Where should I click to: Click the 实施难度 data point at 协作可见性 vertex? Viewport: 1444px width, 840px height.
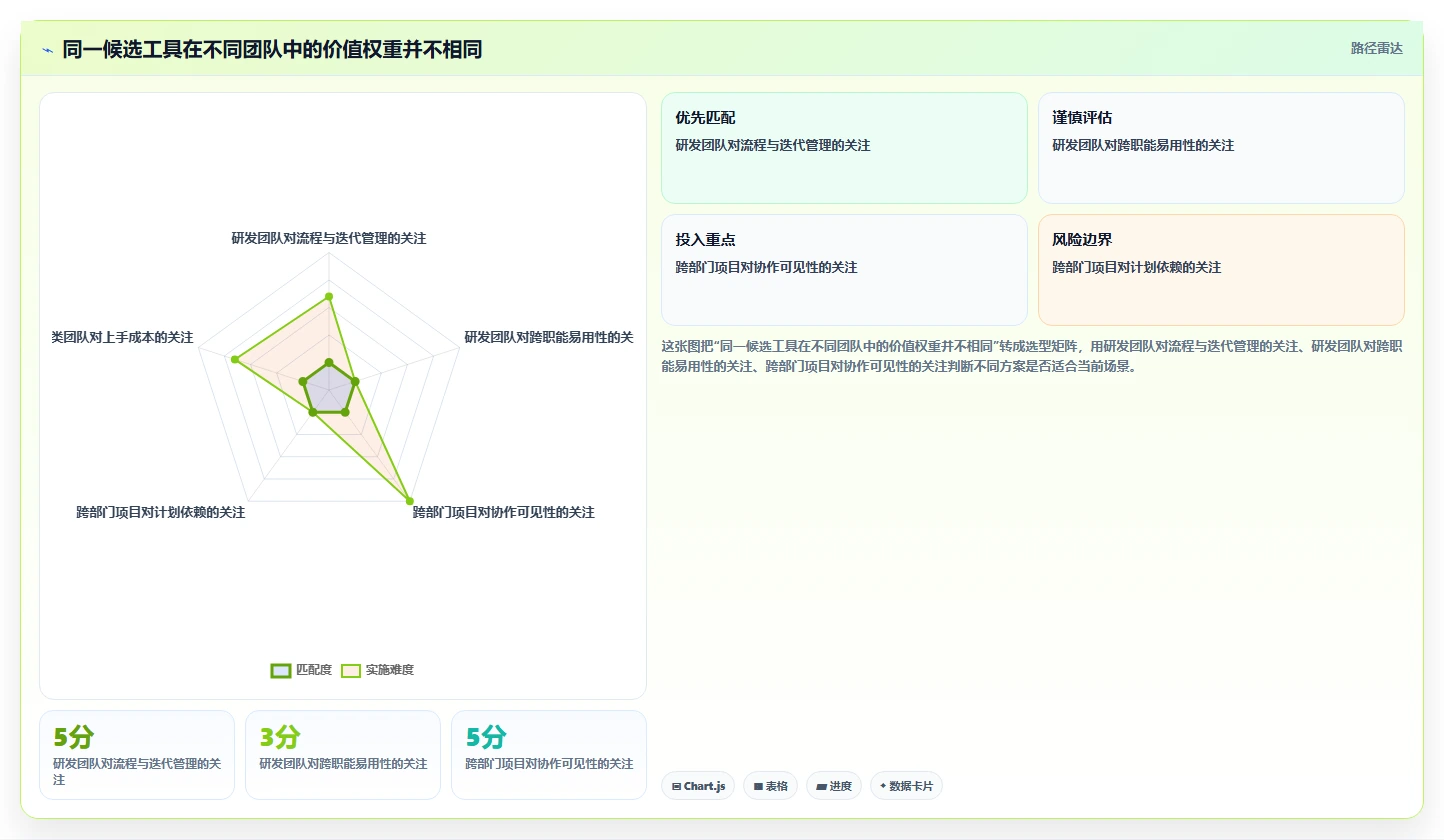pyautogui.click(x=409, y=500)
